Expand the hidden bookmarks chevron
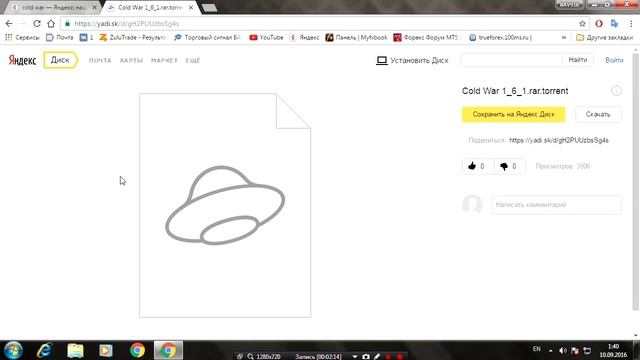The height and width of the screenshot is (360, 640). (x=564, y=37)
